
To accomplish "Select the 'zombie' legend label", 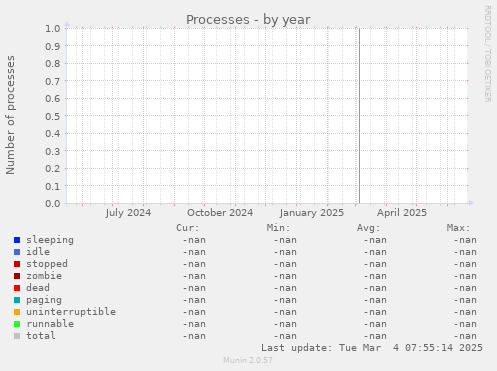I will pyautogui.click(x=44, y=276).
